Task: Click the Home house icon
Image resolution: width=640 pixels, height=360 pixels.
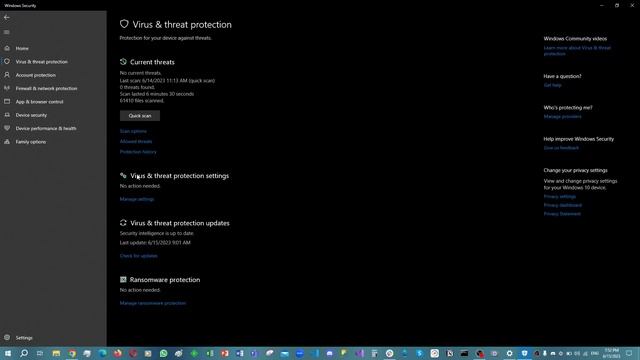Action: click(7, 48)
